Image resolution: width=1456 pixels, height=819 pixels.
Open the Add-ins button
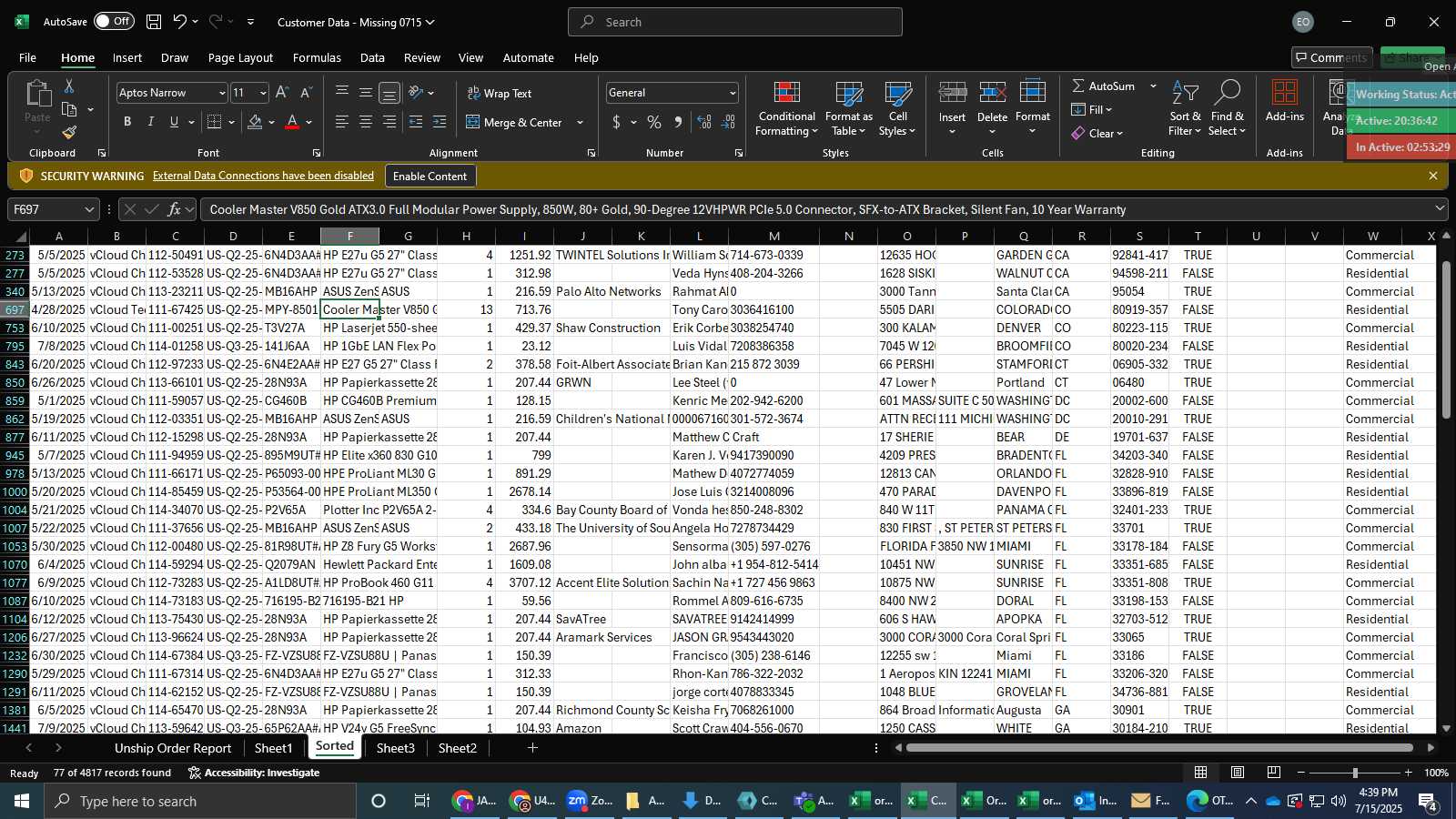[1284, 102]
